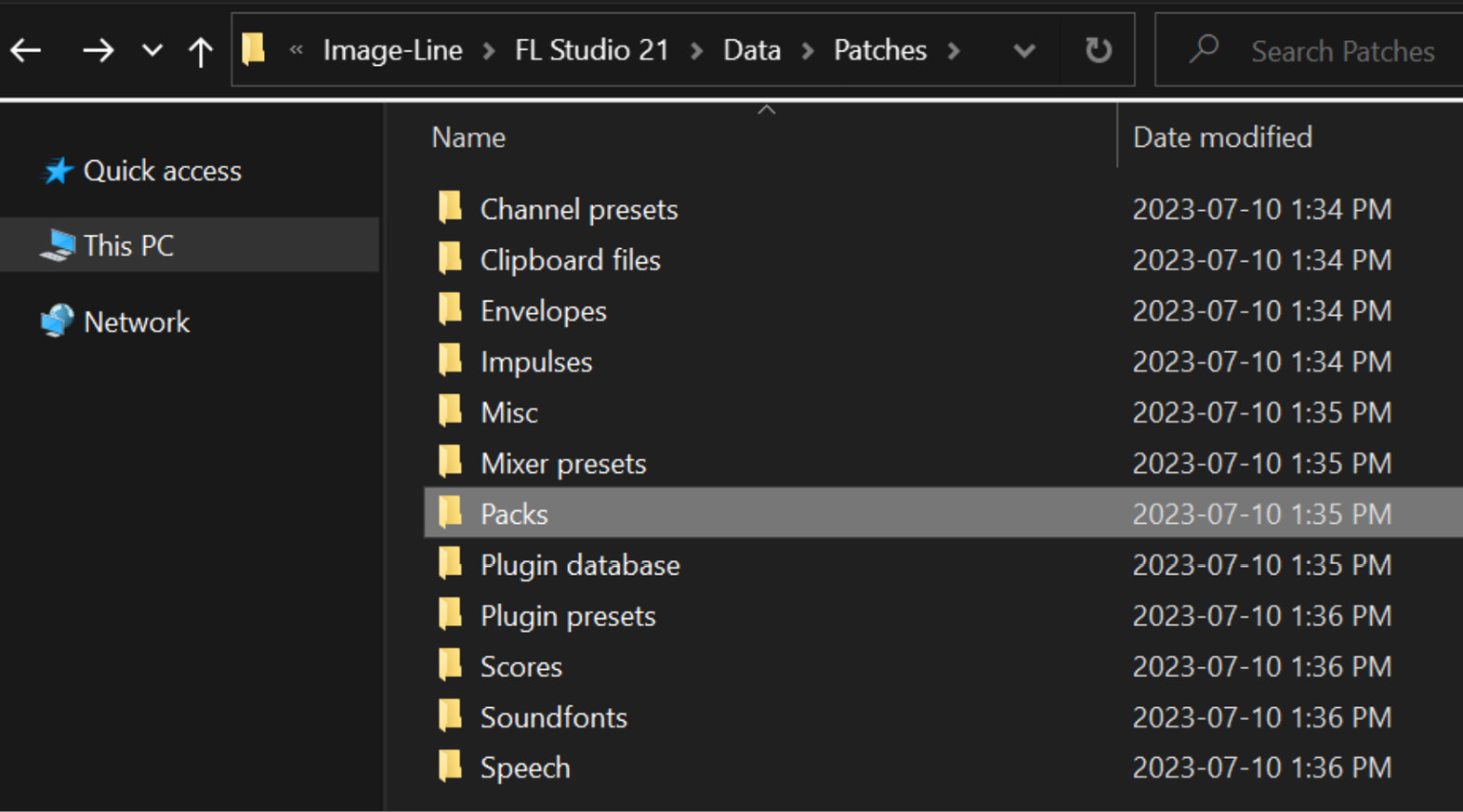Screen dimensions: 1463x812
Task: Select the Clipboard files folder name
Action: [x=571, y=260]
